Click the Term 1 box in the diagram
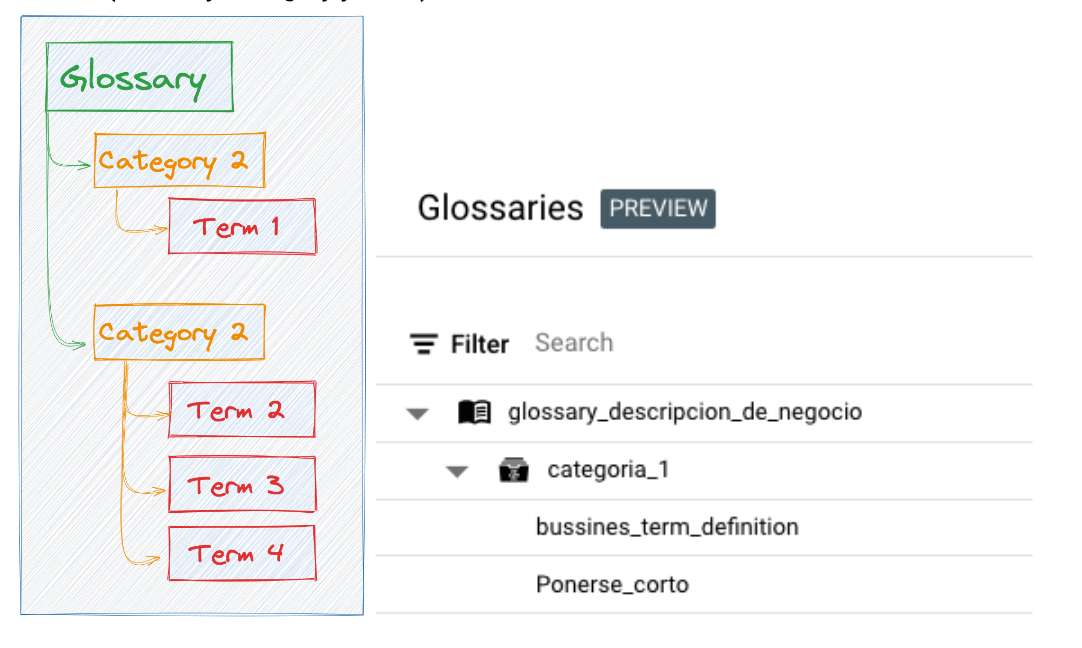The image size is (1082, 648). pos(242,226)
